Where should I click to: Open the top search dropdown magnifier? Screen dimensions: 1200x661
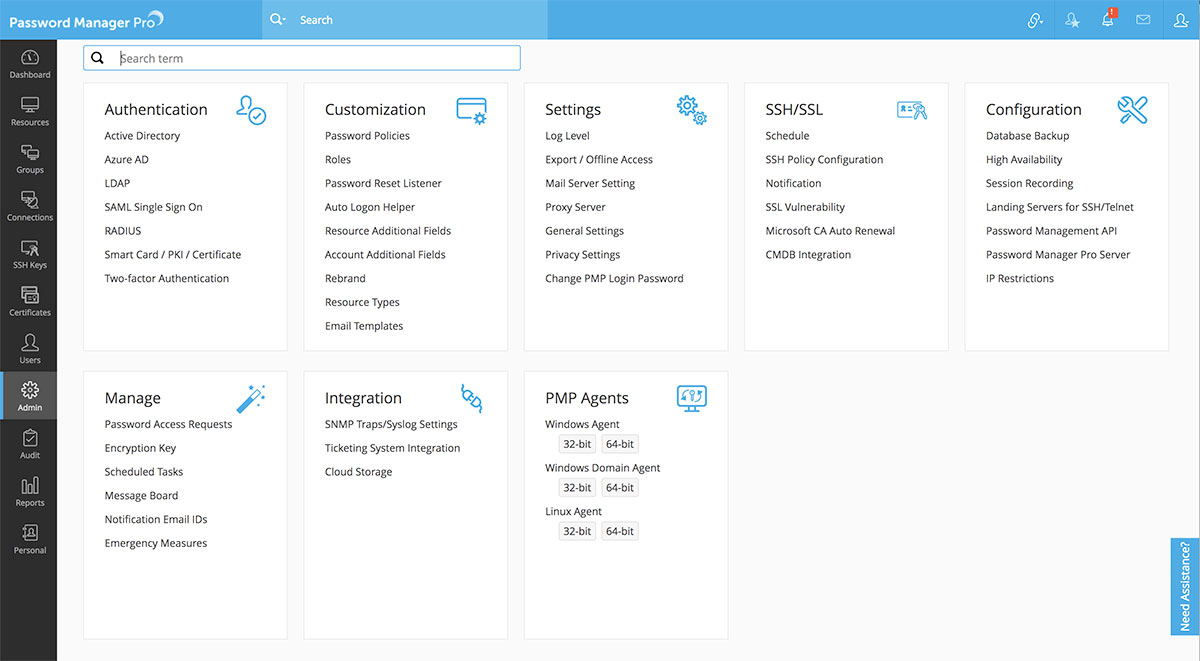tap(277, 20)
